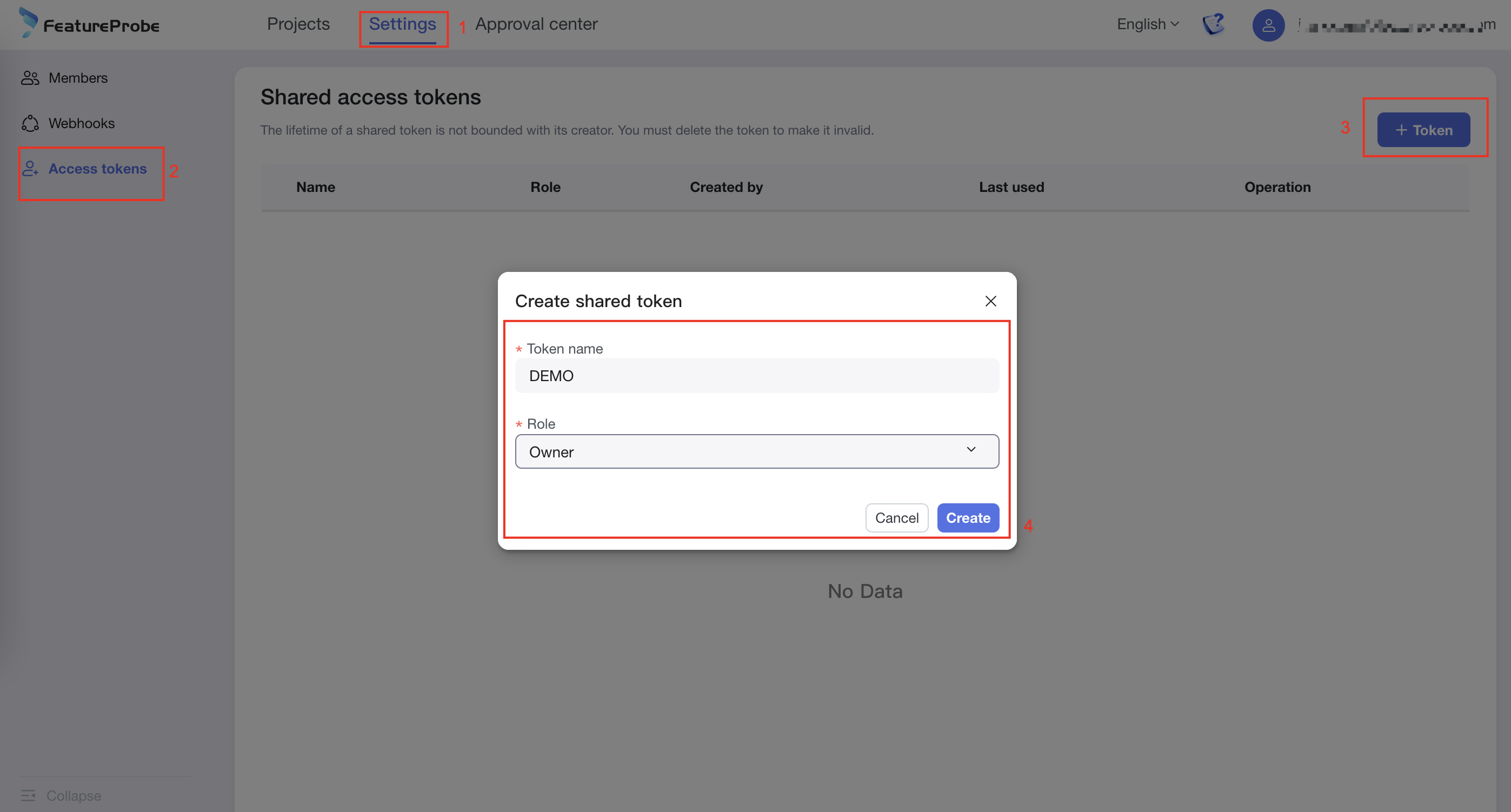Click the Members people icon
The image size is (1511, 812).
(x=30, y=78)
